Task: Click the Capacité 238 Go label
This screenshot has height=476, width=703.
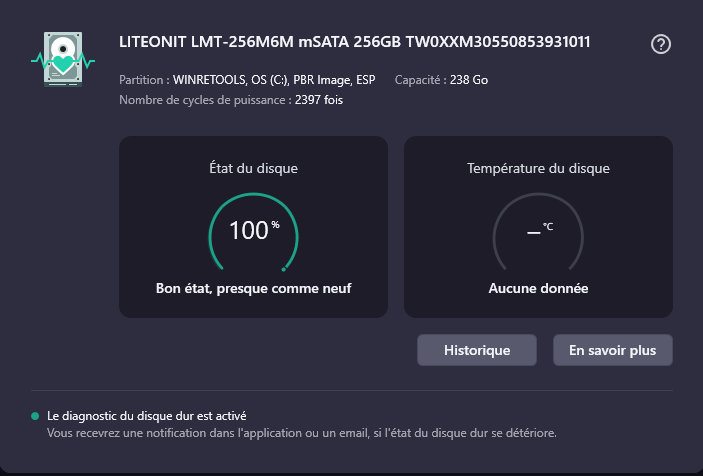Action: coord(441,79)
